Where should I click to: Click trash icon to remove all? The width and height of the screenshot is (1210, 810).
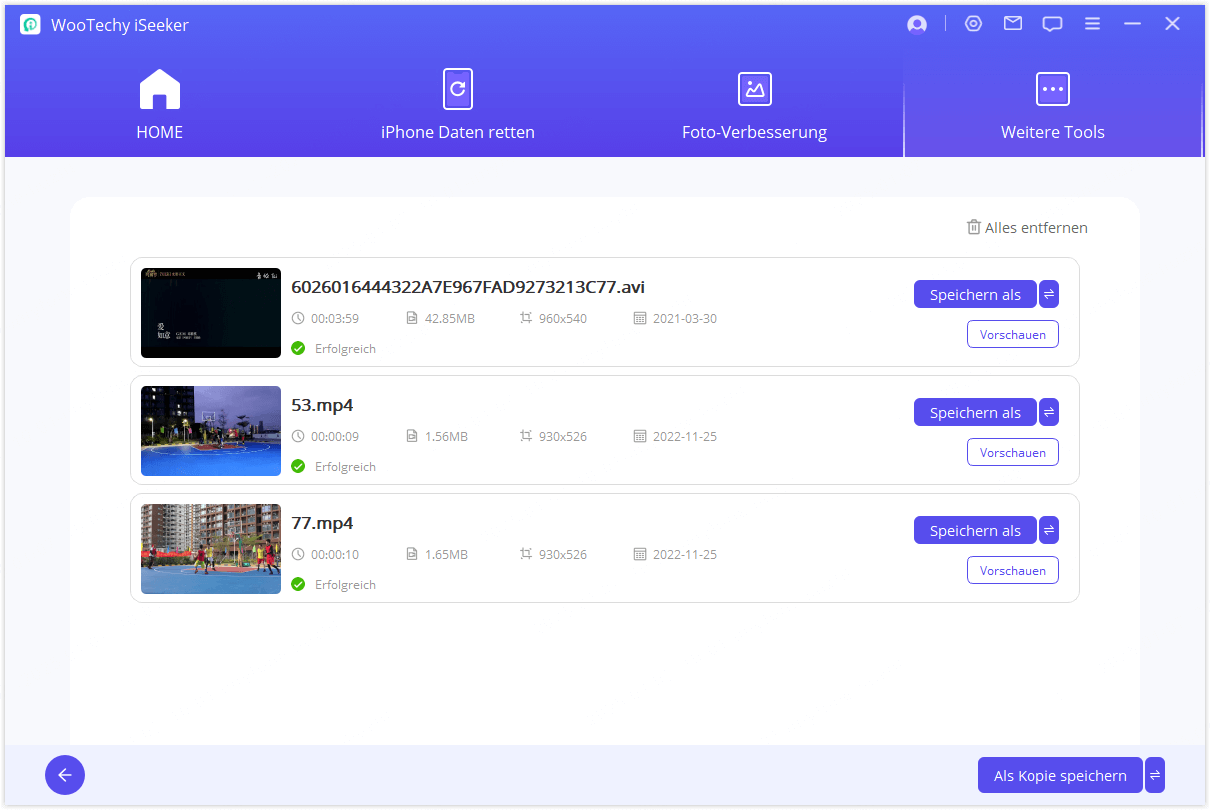coord(973,227)
